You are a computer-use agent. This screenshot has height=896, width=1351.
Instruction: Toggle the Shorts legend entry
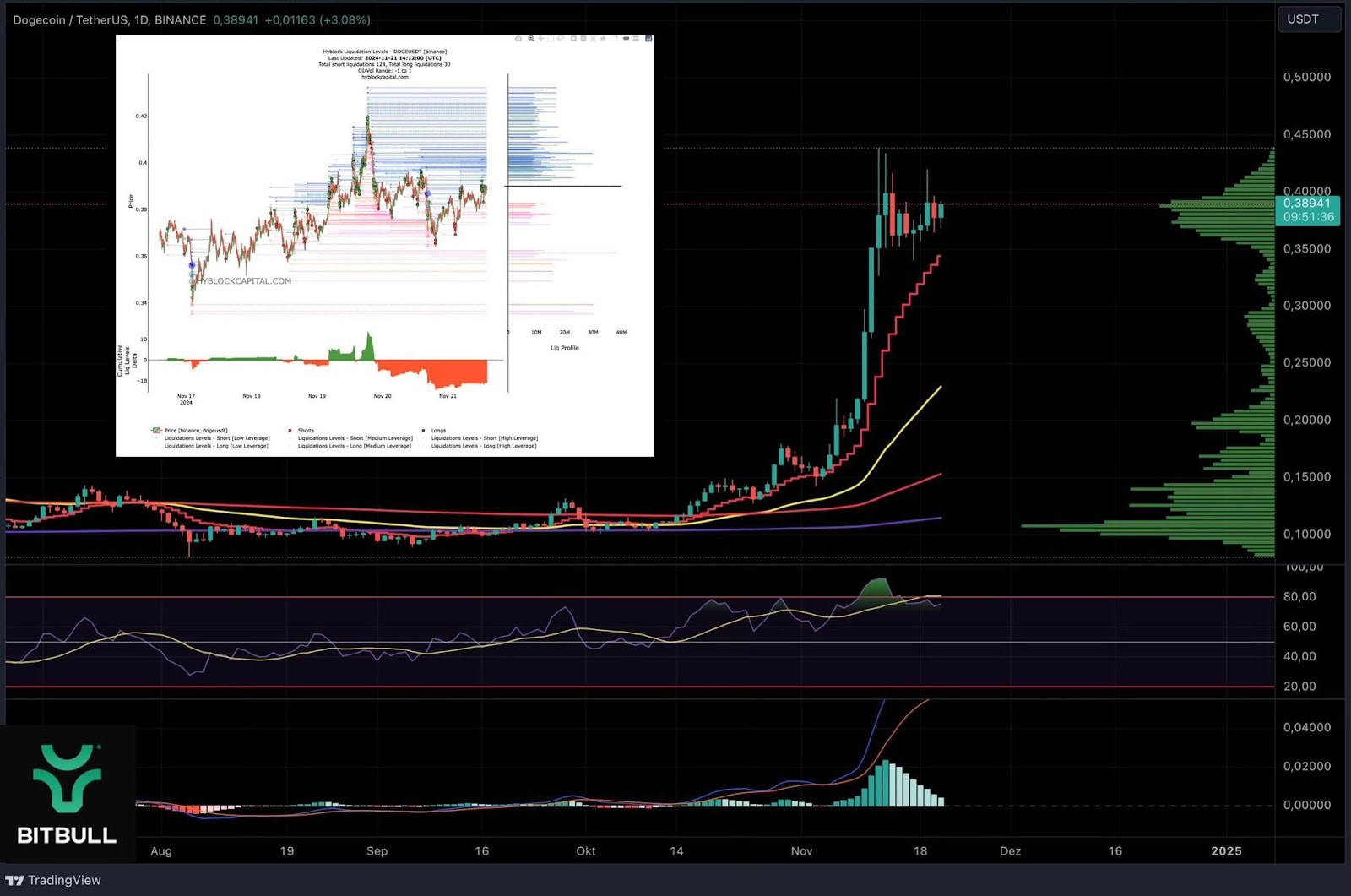click(301, 431)
